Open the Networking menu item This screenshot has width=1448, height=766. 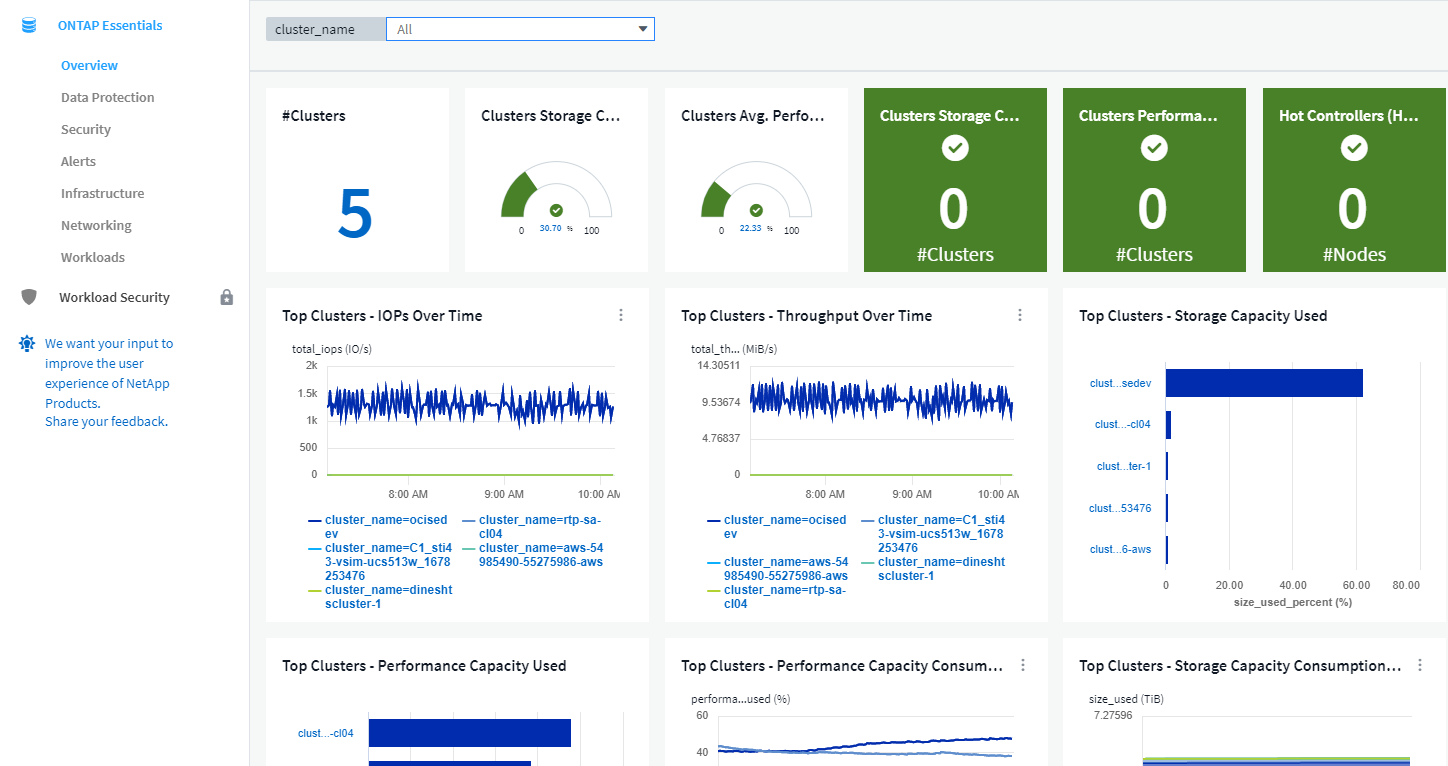coord(96,225)
